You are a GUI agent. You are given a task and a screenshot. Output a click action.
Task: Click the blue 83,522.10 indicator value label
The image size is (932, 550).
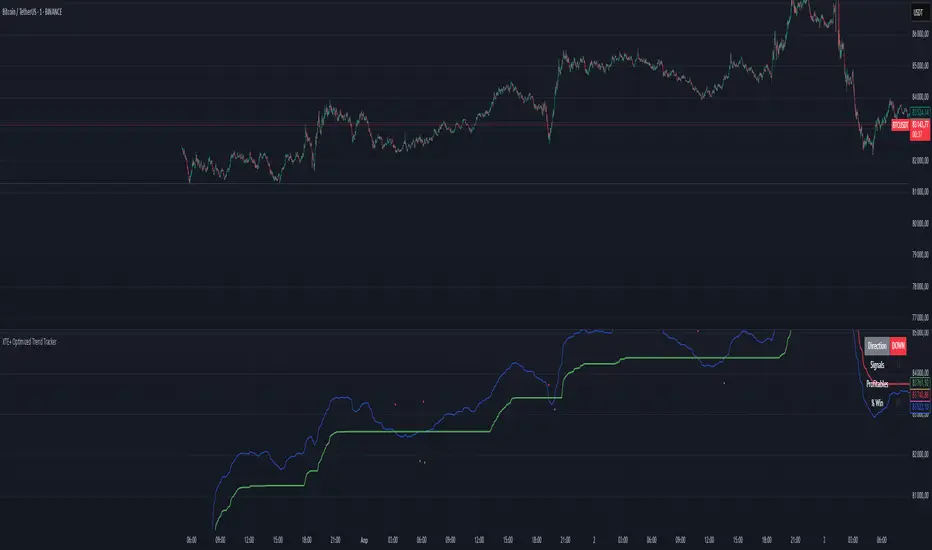pos(921,407)
